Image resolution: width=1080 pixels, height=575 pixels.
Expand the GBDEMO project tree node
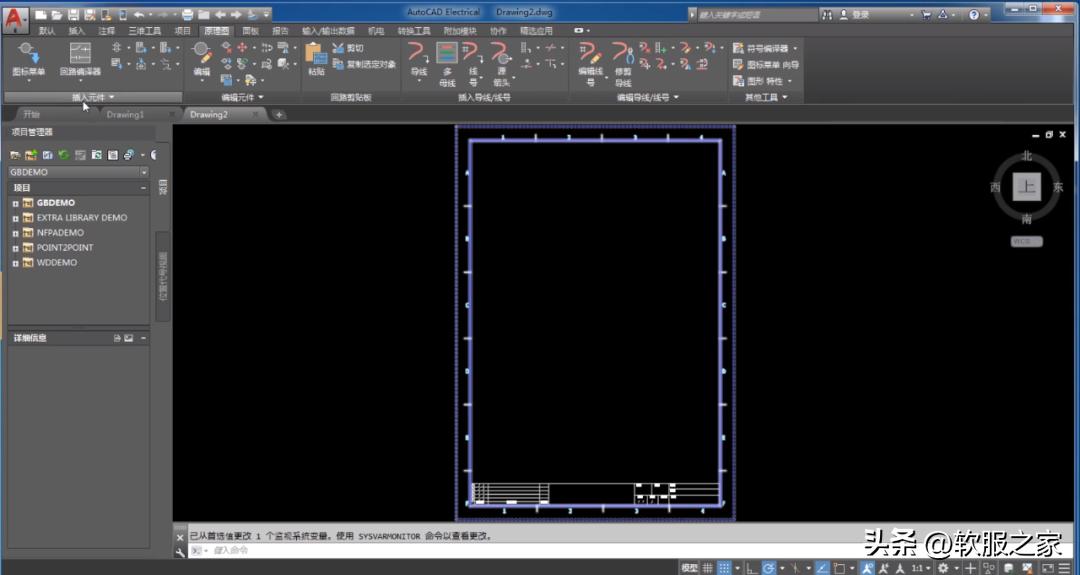pyautogui.click(x=16, y=203)
